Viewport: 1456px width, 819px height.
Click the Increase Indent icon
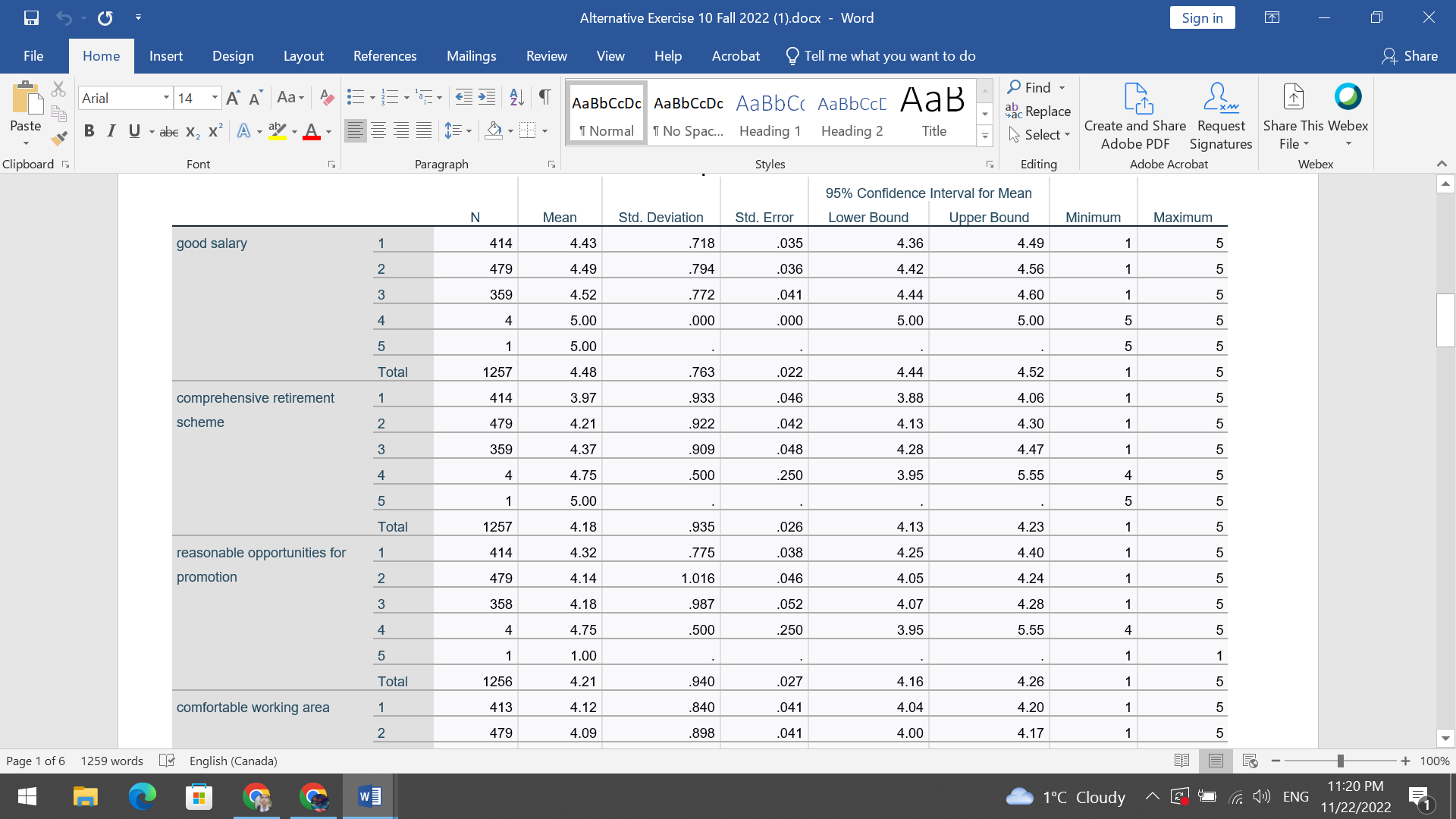click(x=487, y=97)
